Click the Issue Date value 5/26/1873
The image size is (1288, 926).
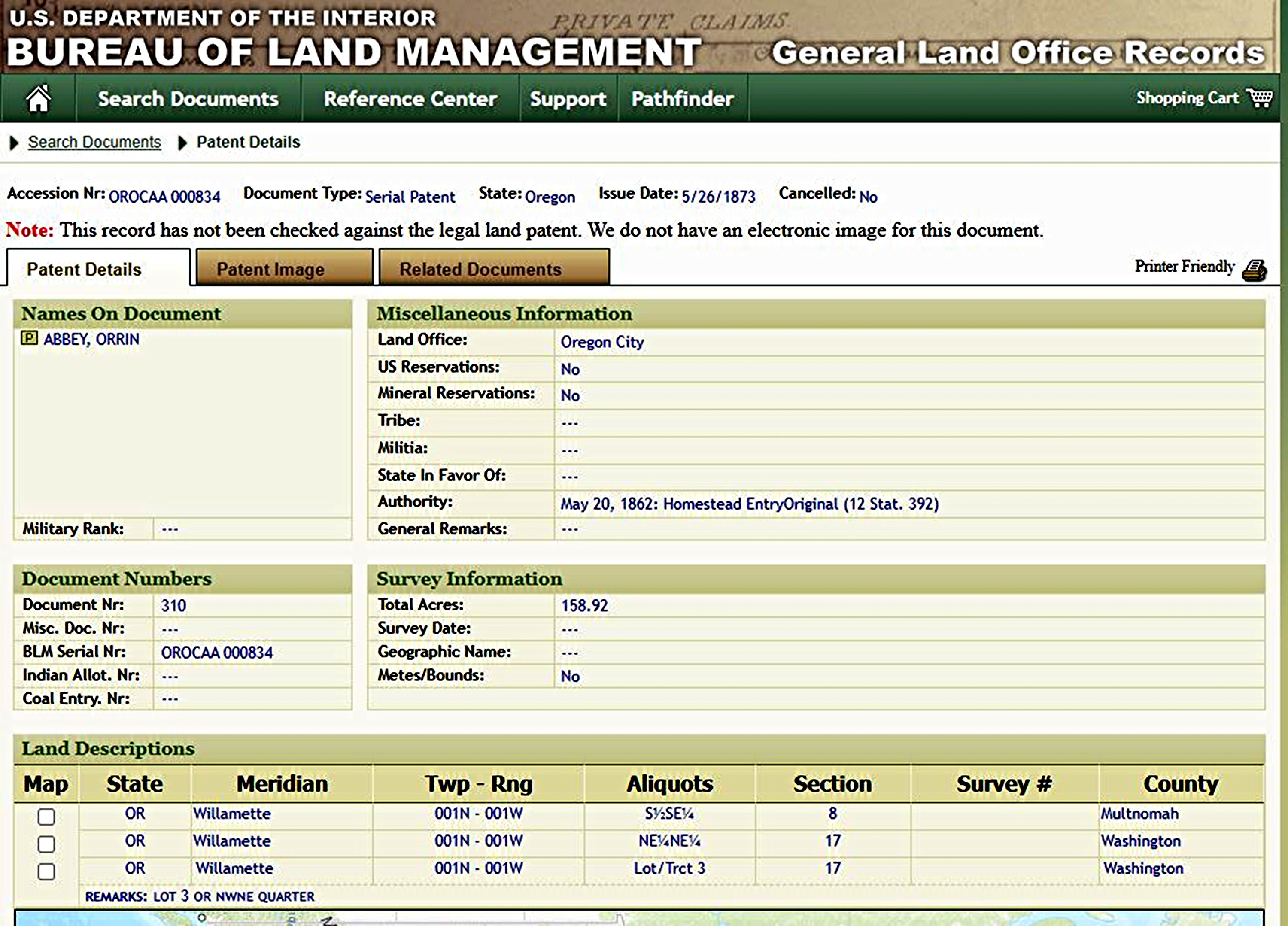(x=718, y=197)
